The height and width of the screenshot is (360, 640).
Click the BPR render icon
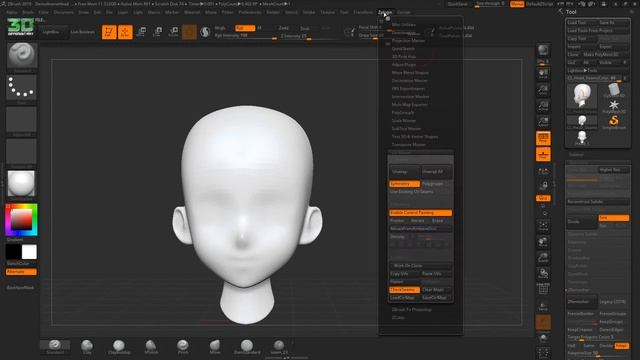coord(543,50)
